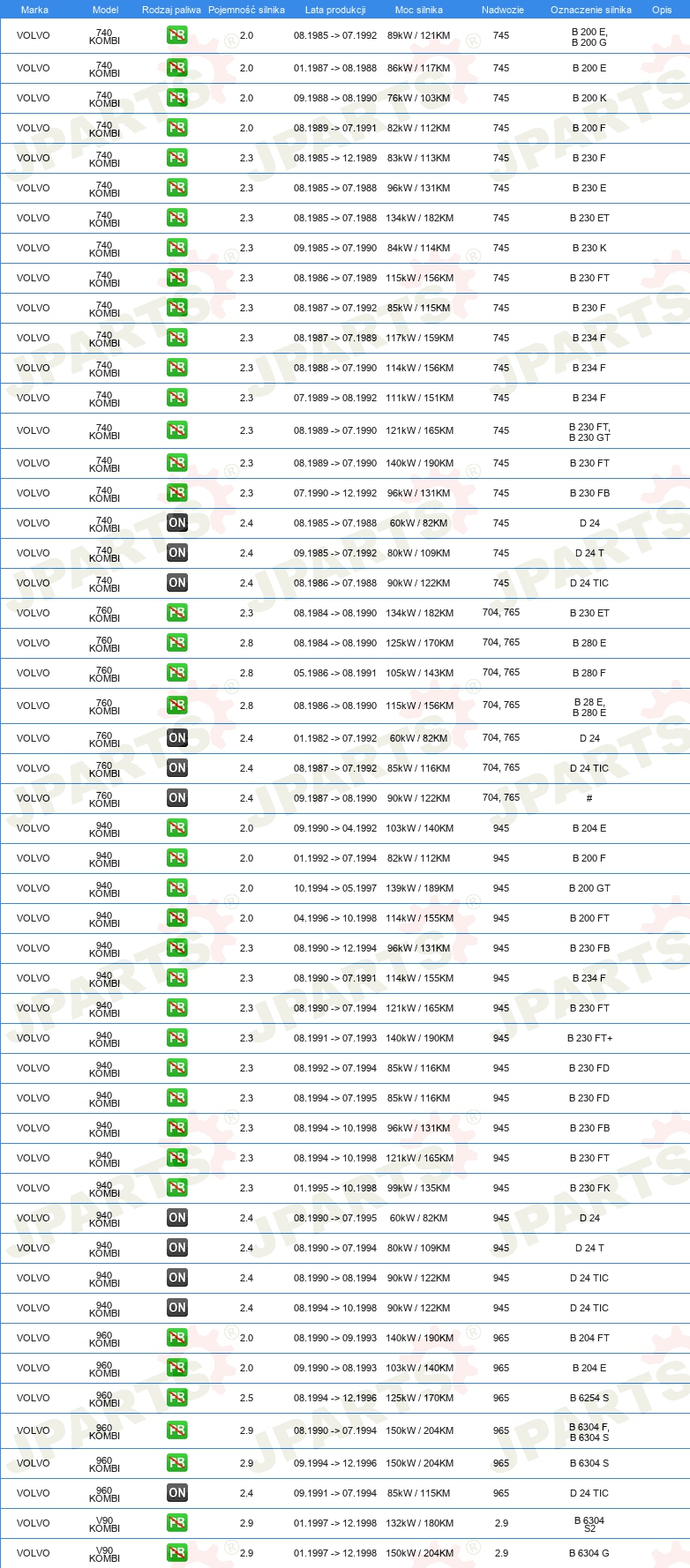Click the petrol icon in the B 200 FT row

[177, 918]
